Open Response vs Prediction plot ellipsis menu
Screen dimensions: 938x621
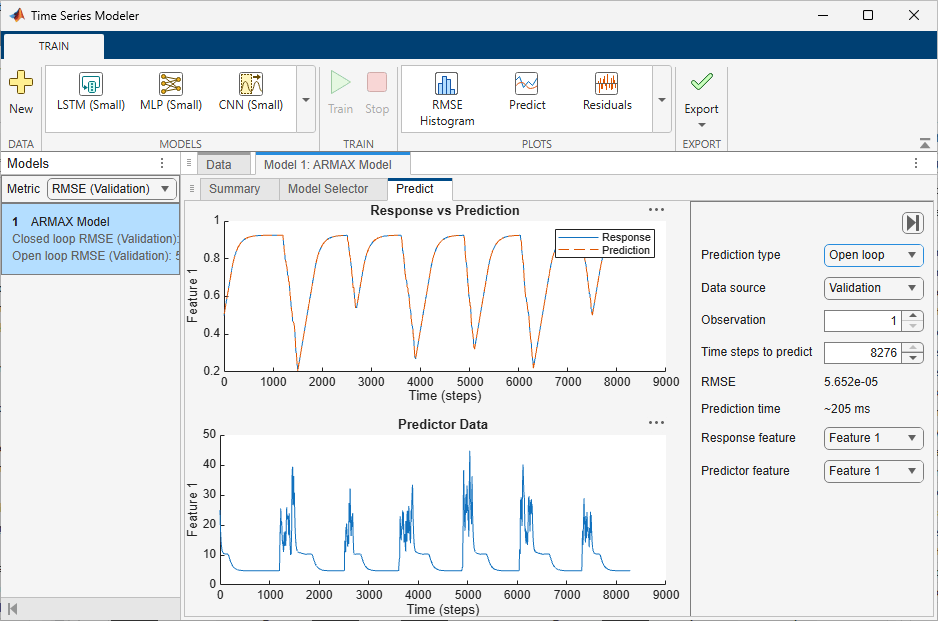point(656,209)
